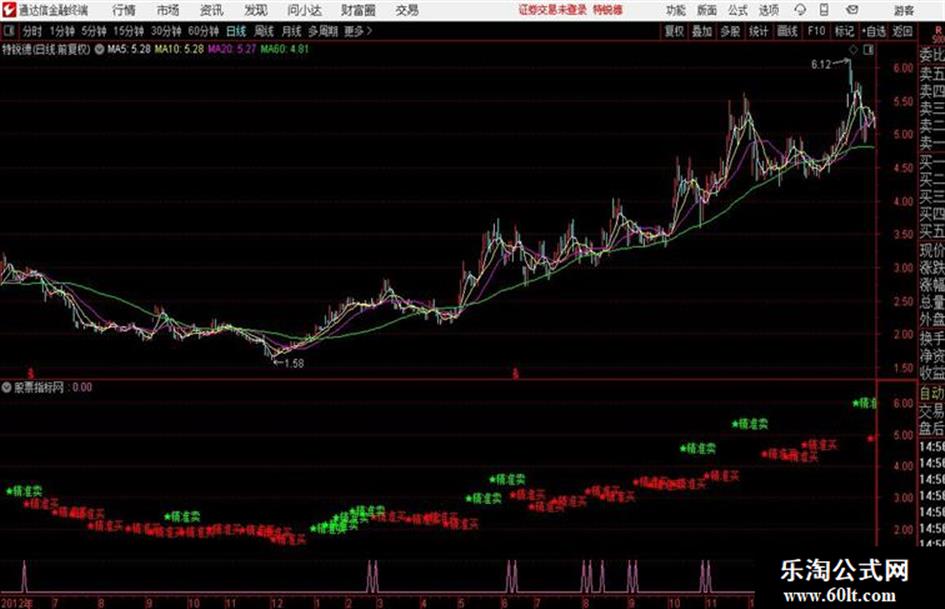
Task: Switch to the 30分钟 period tab
Action: tap(166, 31)
